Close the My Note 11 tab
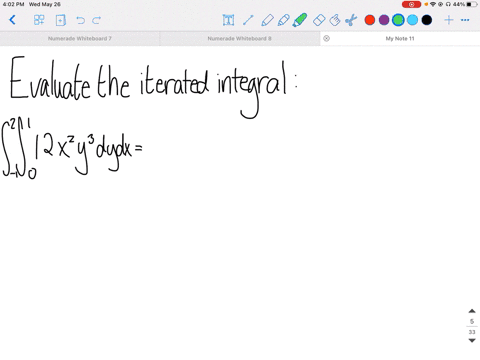480x360 pixels. point(327,38)
